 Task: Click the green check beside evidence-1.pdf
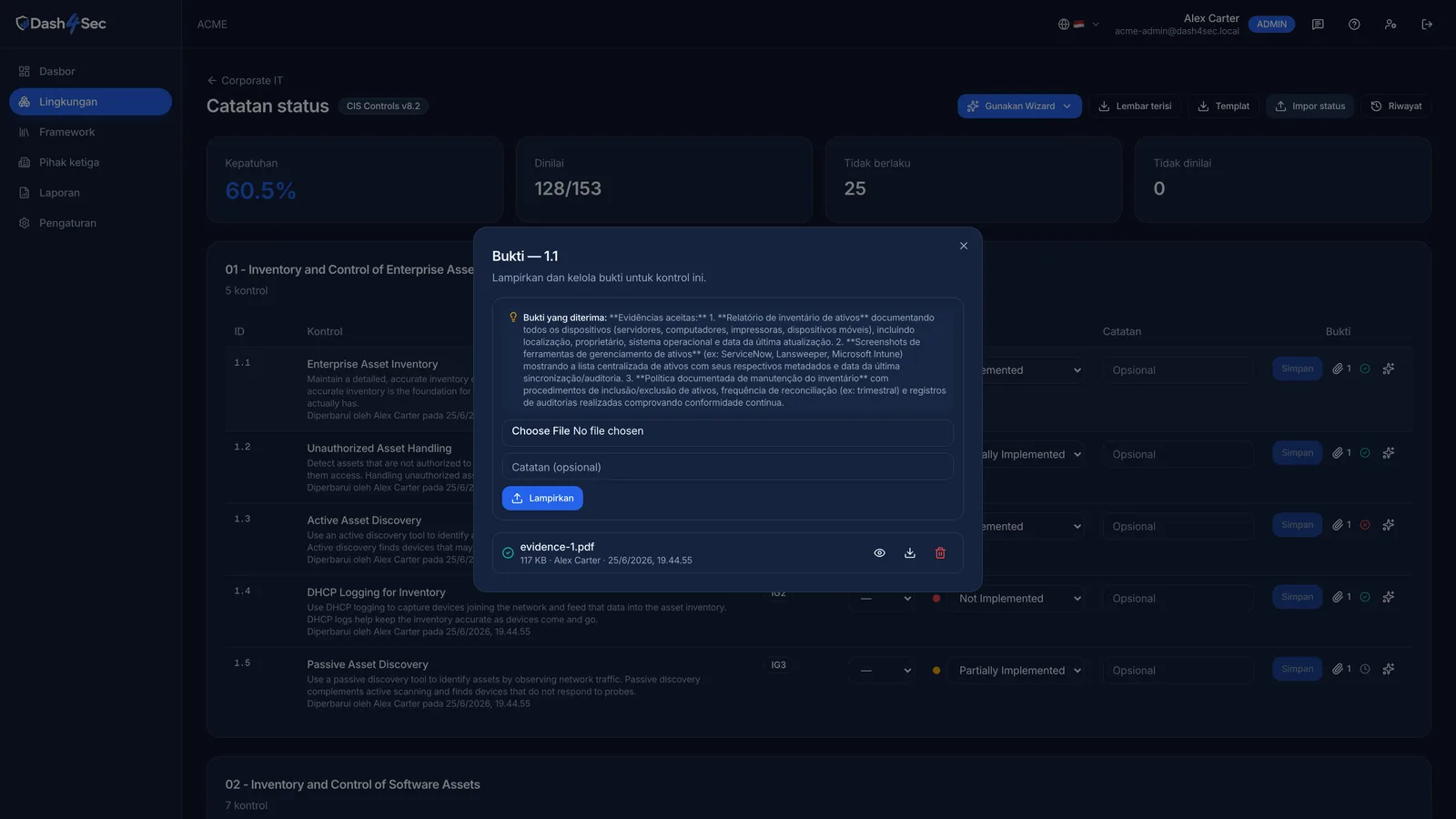tap(508, 553)
